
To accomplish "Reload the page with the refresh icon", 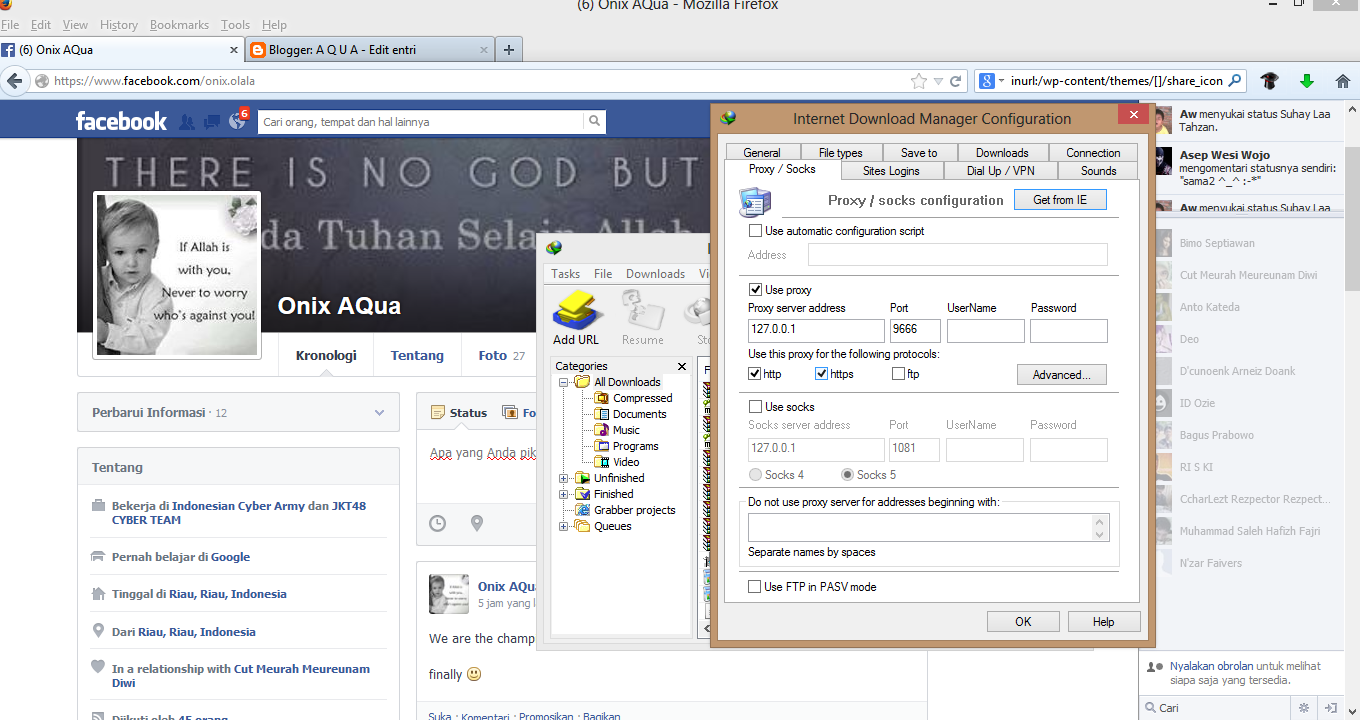I will click(956, 81).
